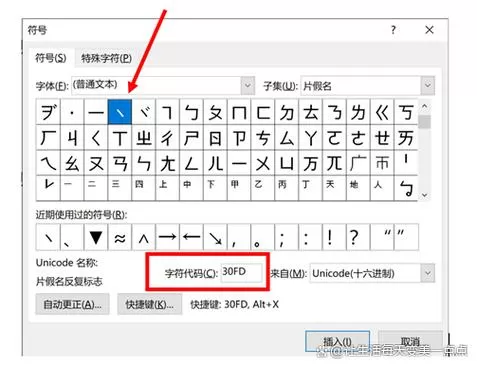
Task: Pick recently used ; semicolon symbol
Action: coord(287,237)
